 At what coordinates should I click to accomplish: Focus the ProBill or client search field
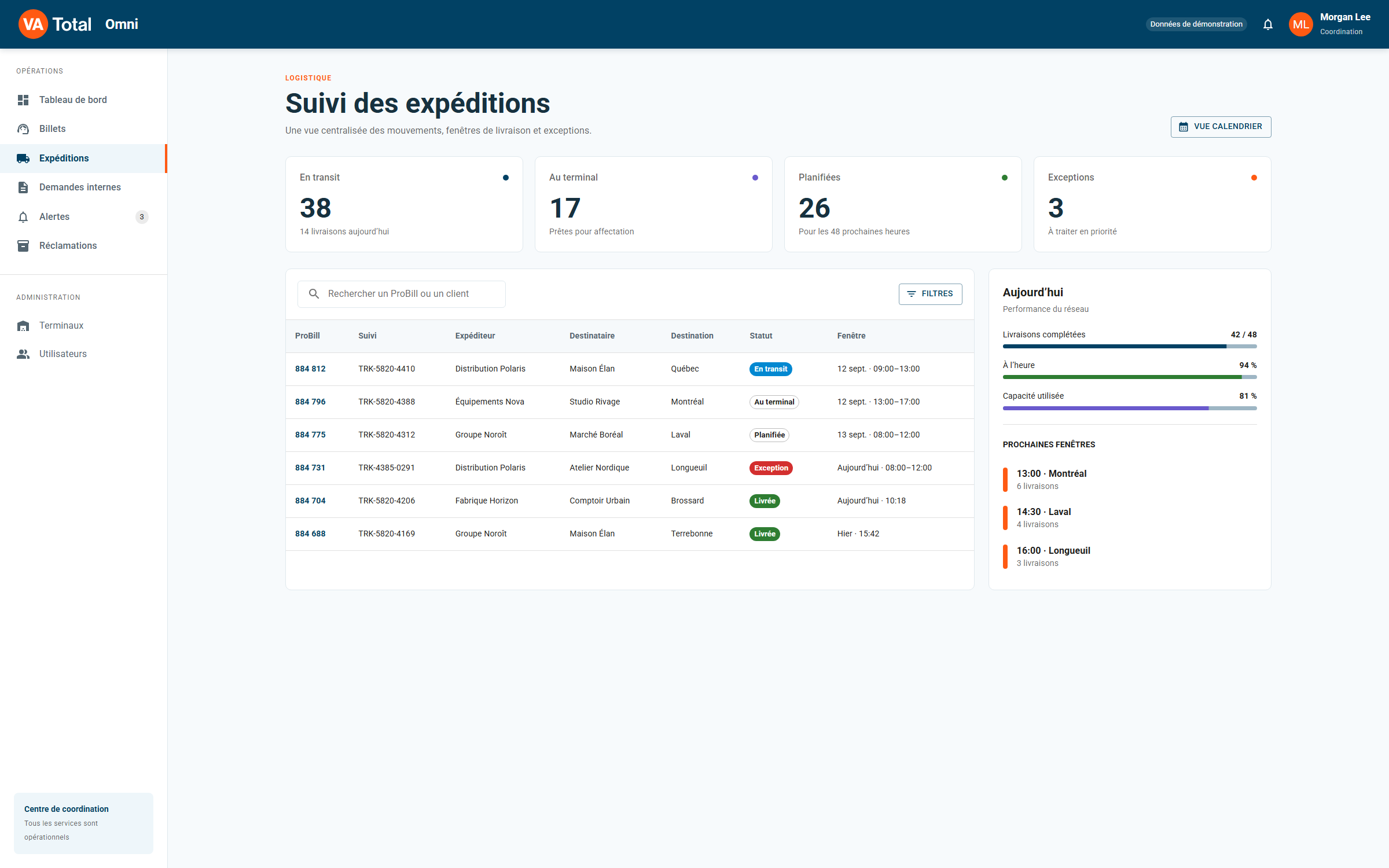[x=402, y=294]
